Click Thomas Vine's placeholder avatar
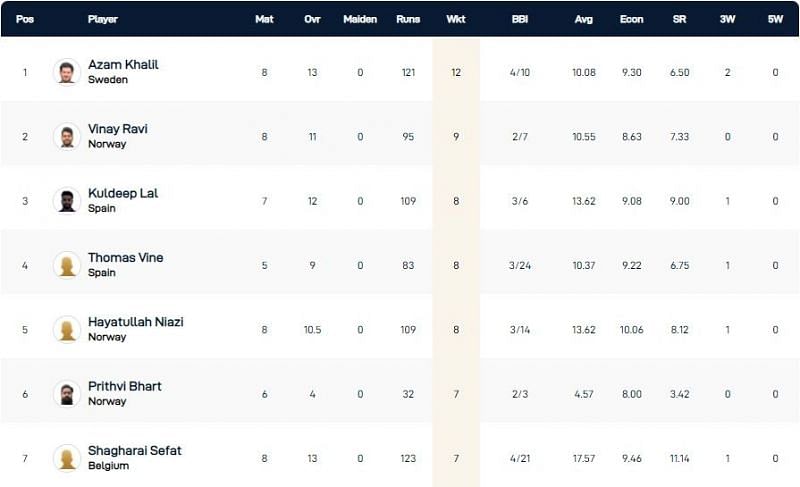 click(x=67, y=265)
